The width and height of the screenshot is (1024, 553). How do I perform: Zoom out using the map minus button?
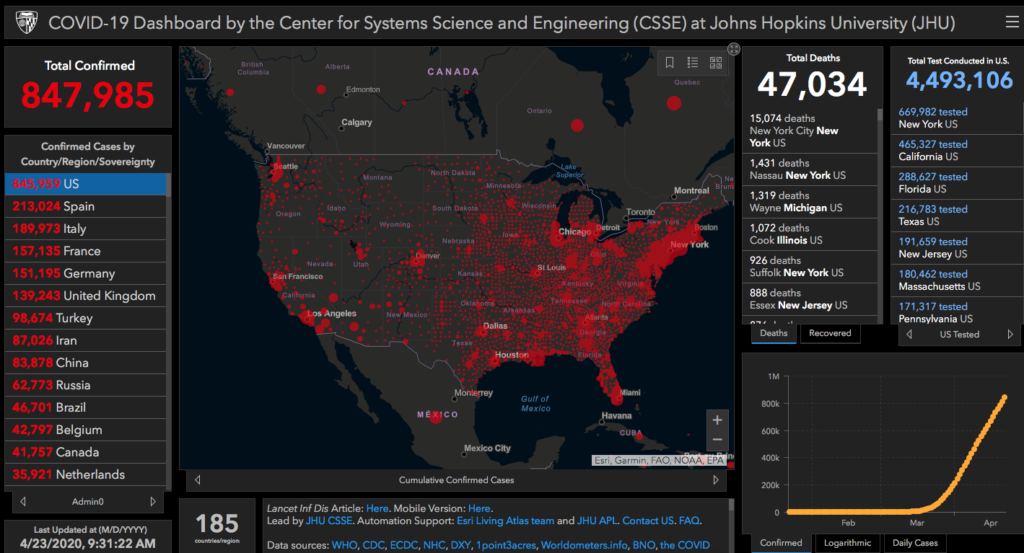tap(716, 440)
